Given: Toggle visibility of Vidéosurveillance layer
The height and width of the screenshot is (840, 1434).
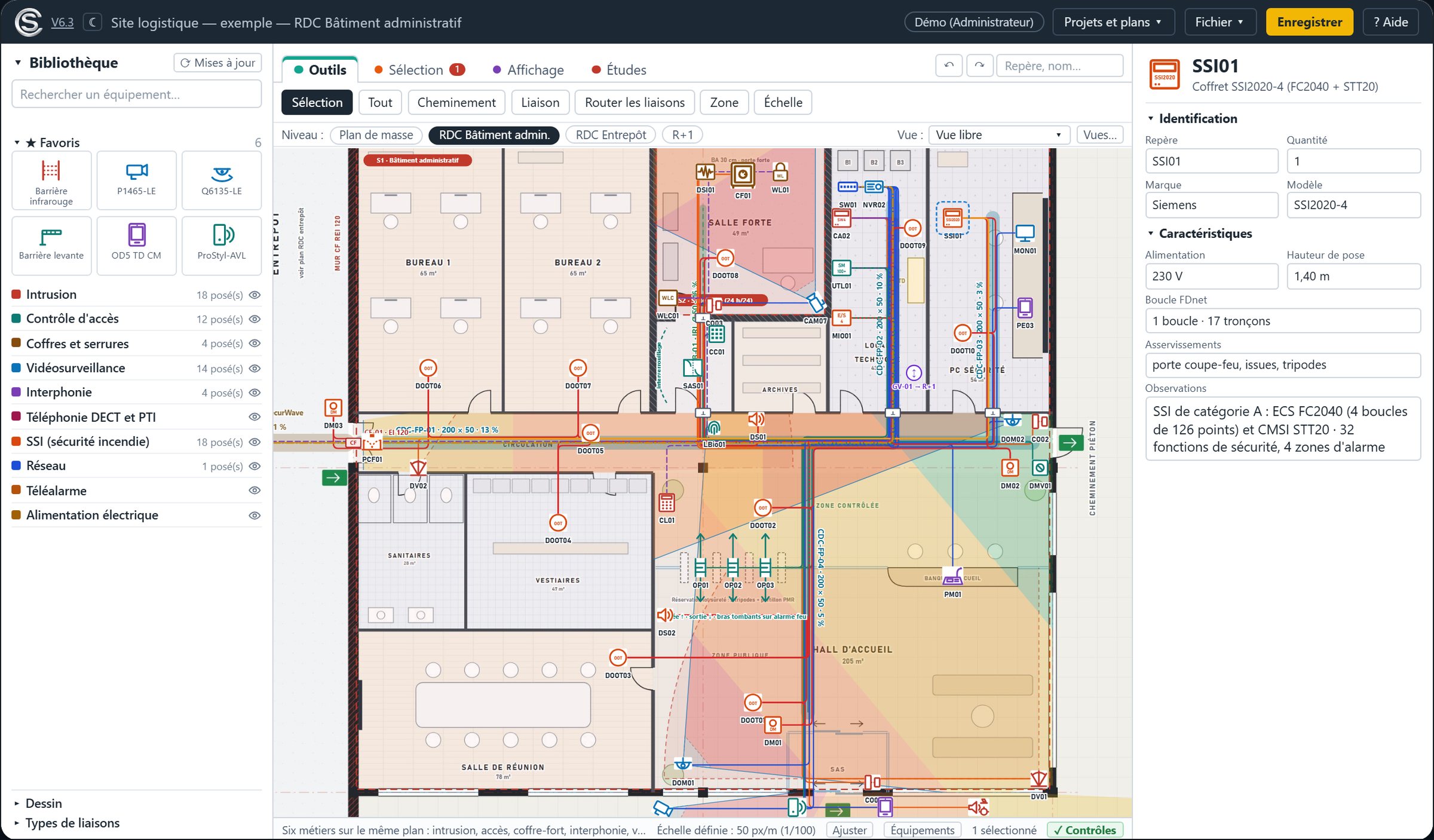Looking at the screenshot, I should pos(255,369).
